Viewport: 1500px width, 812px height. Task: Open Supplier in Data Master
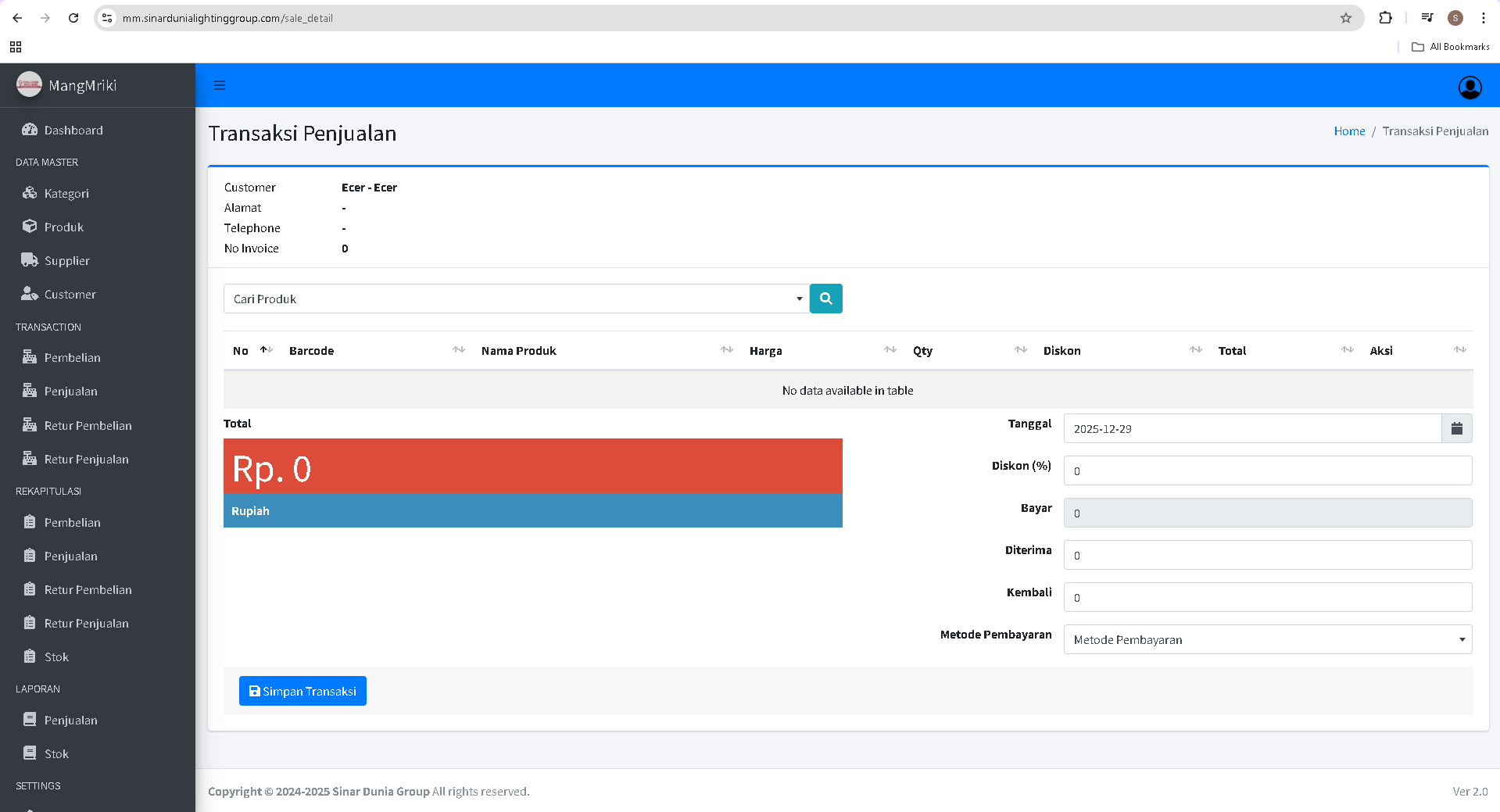coord(97,260)
